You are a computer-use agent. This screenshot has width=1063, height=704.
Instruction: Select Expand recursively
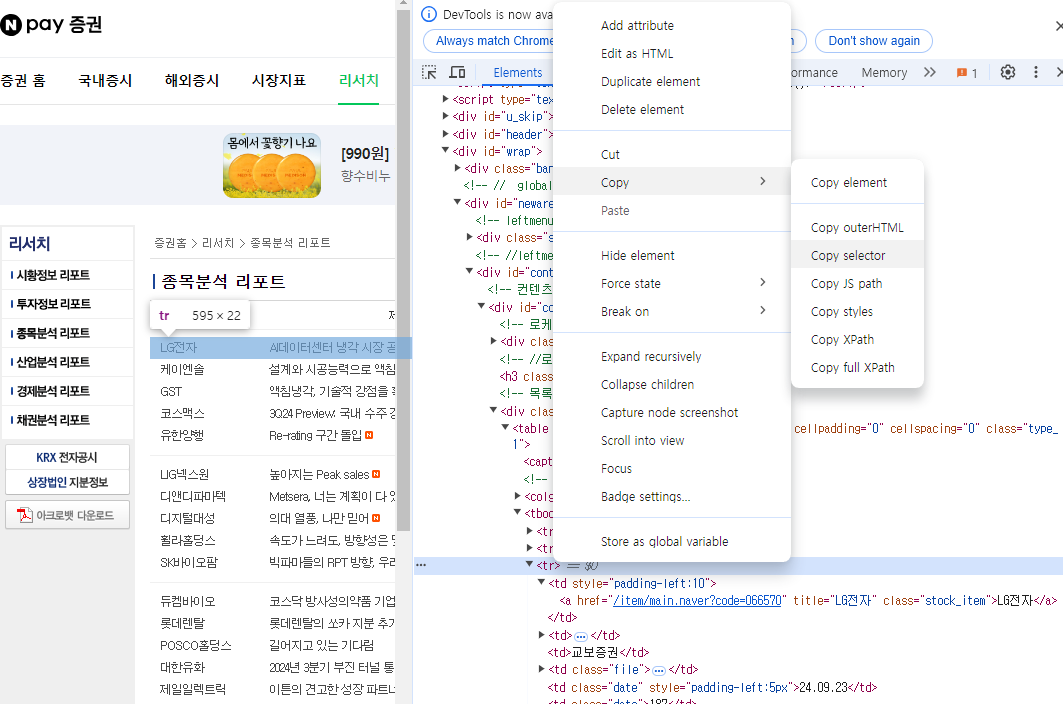[672, 357]
